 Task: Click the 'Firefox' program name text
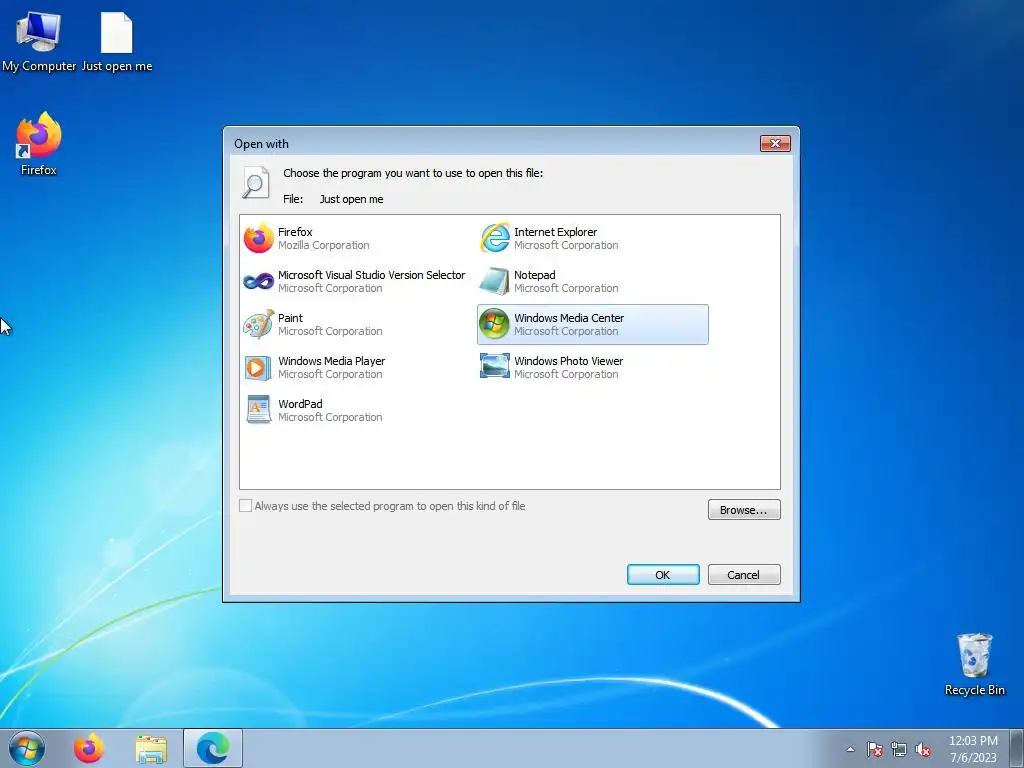pyautogui.click(x=295, y=232)
